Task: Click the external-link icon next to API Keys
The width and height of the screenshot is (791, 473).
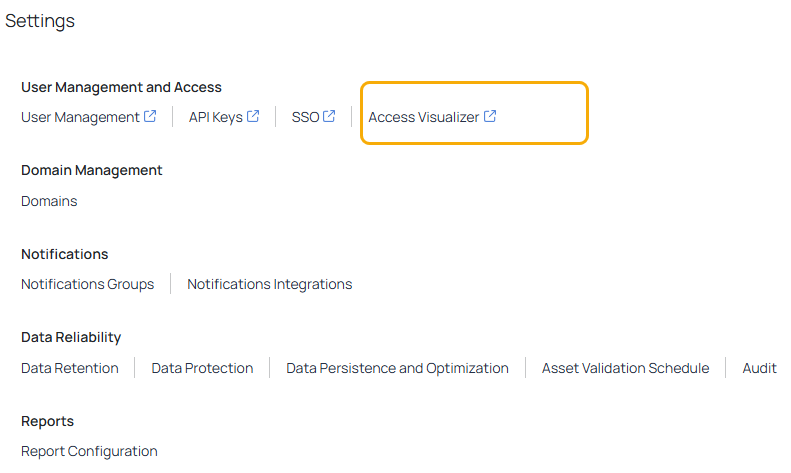Action: pos(253,116)
